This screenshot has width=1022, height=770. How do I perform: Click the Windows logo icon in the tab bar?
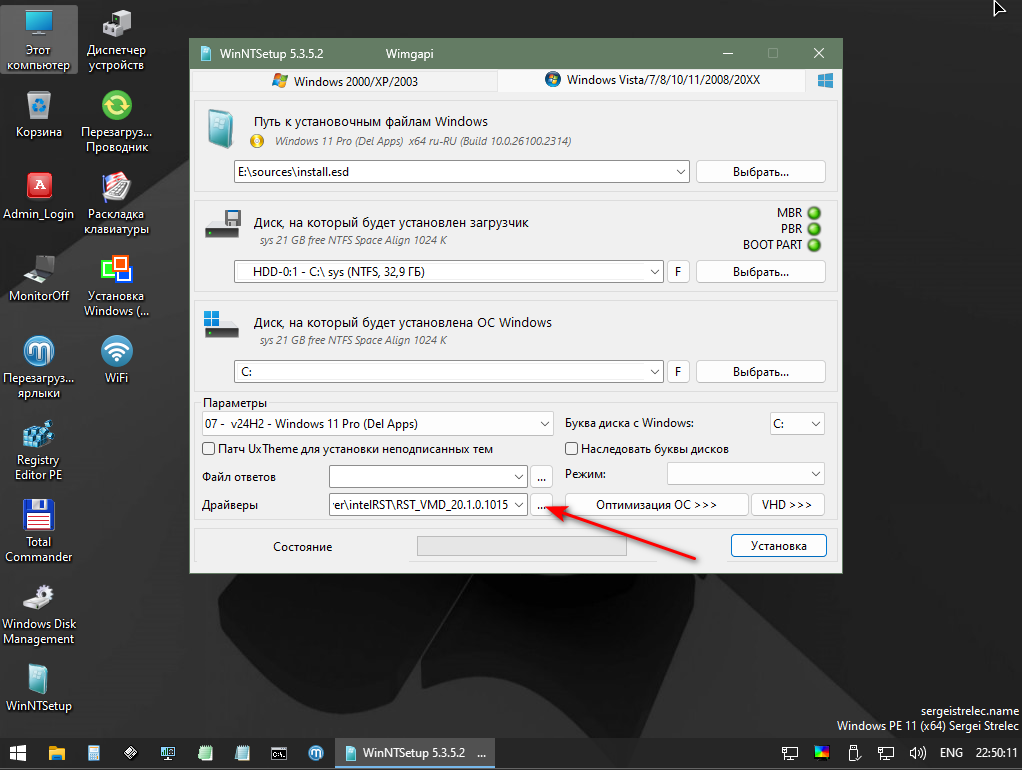(x=826, y=80)
